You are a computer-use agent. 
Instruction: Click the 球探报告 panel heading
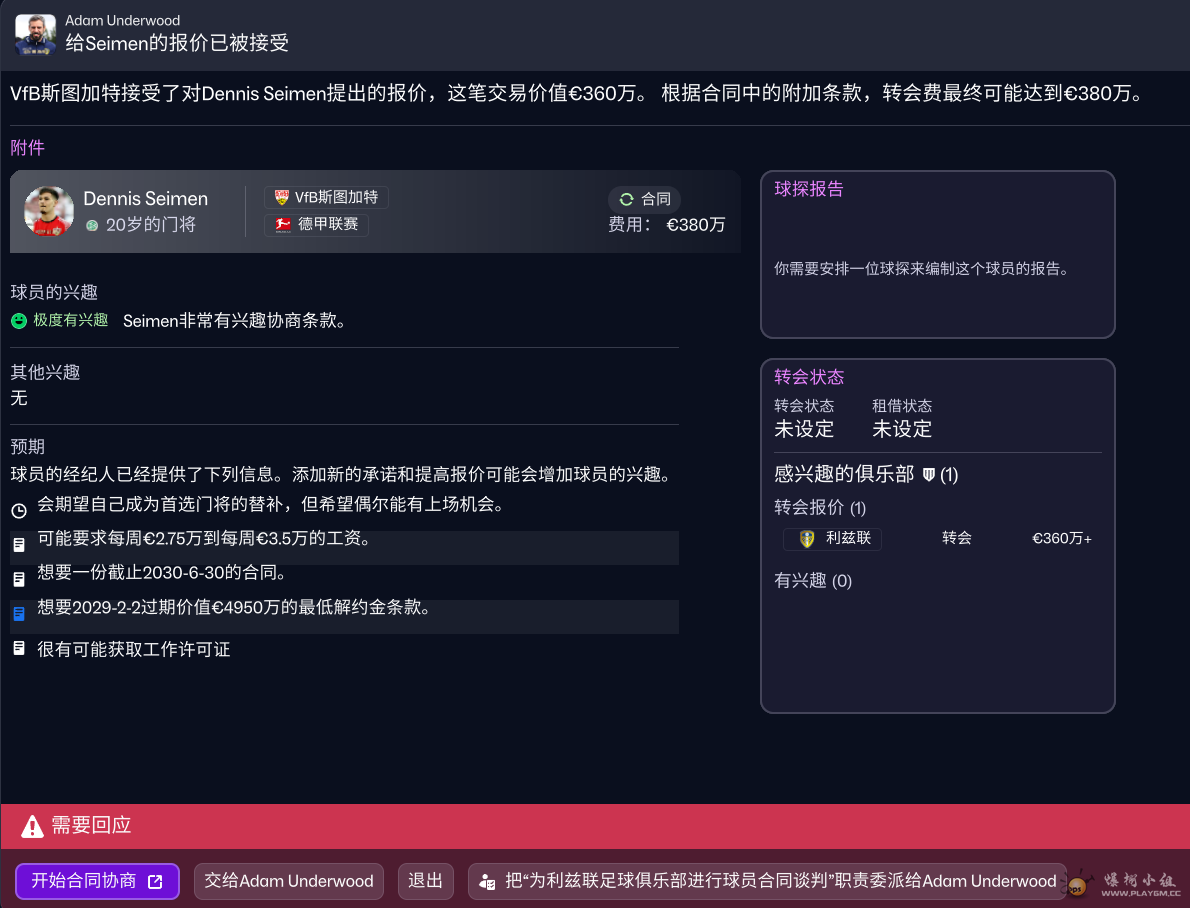(808, 189)
